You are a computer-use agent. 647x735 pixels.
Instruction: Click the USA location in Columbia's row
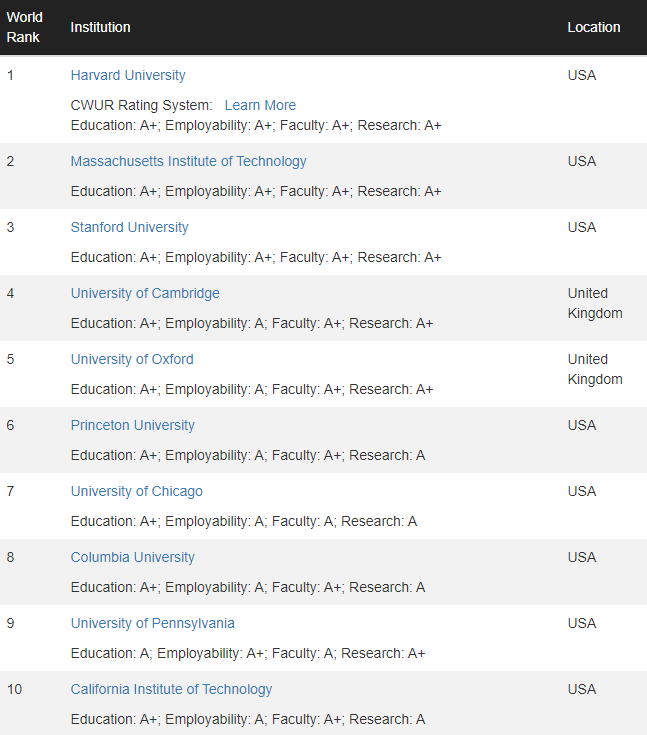click(x=582, y=557)
